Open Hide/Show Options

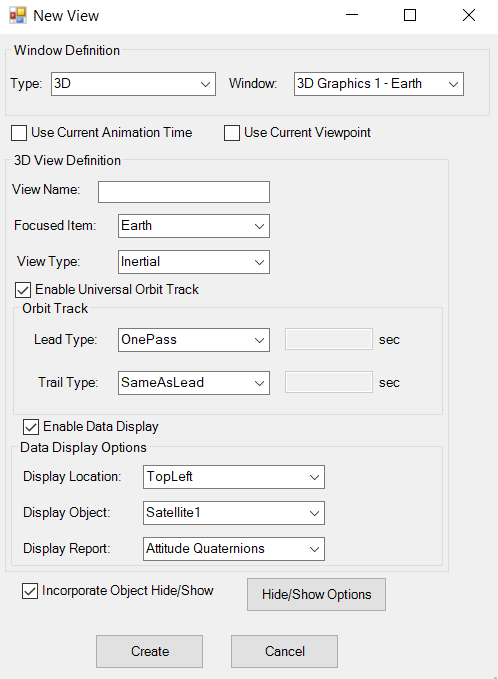pyautogui.click(x=316, y=595)
